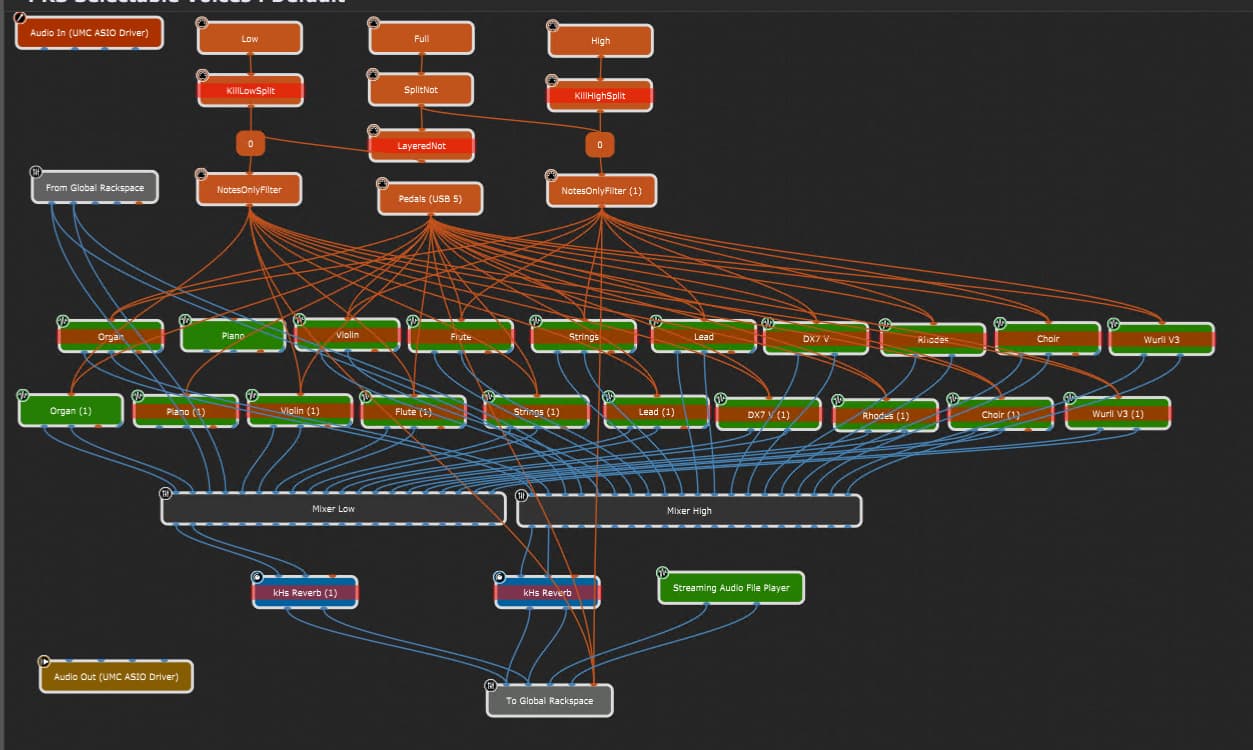Viewport: 1253px width, 750px height.
Task: Click the 0 block fed by KillLowSplit
Action: pos(250,144)
